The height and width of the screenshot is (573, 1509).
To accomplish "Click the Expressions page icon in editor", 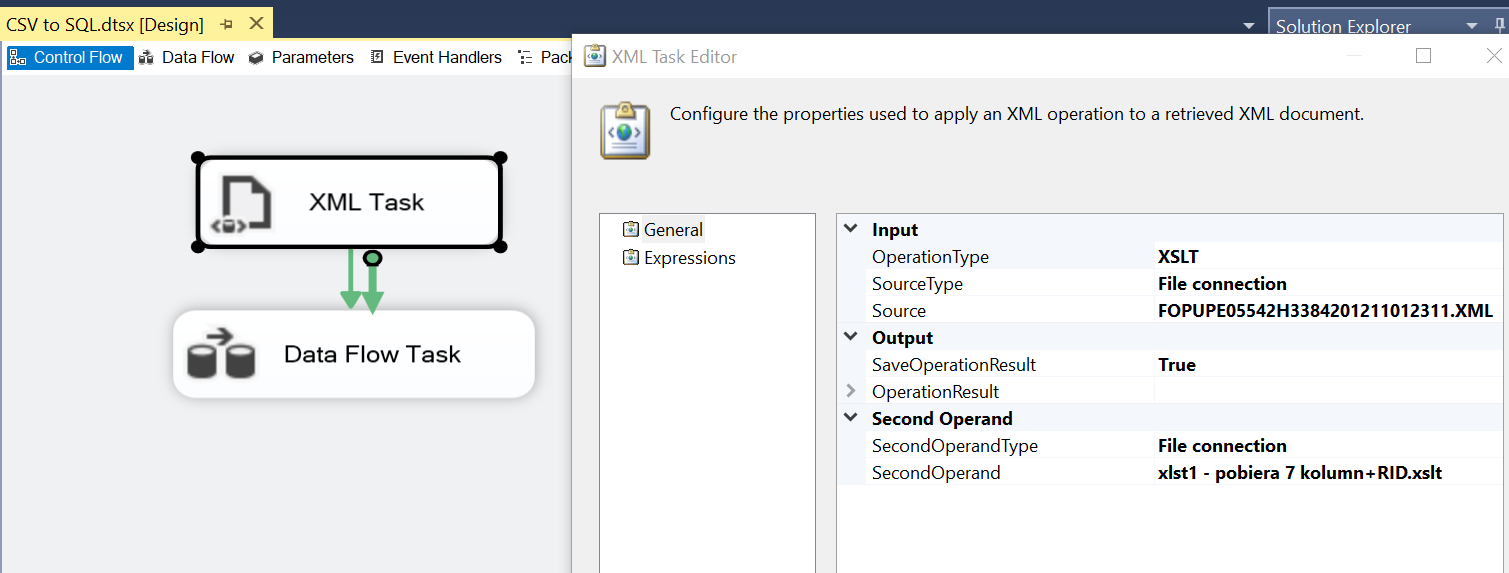I will (630, 258).
